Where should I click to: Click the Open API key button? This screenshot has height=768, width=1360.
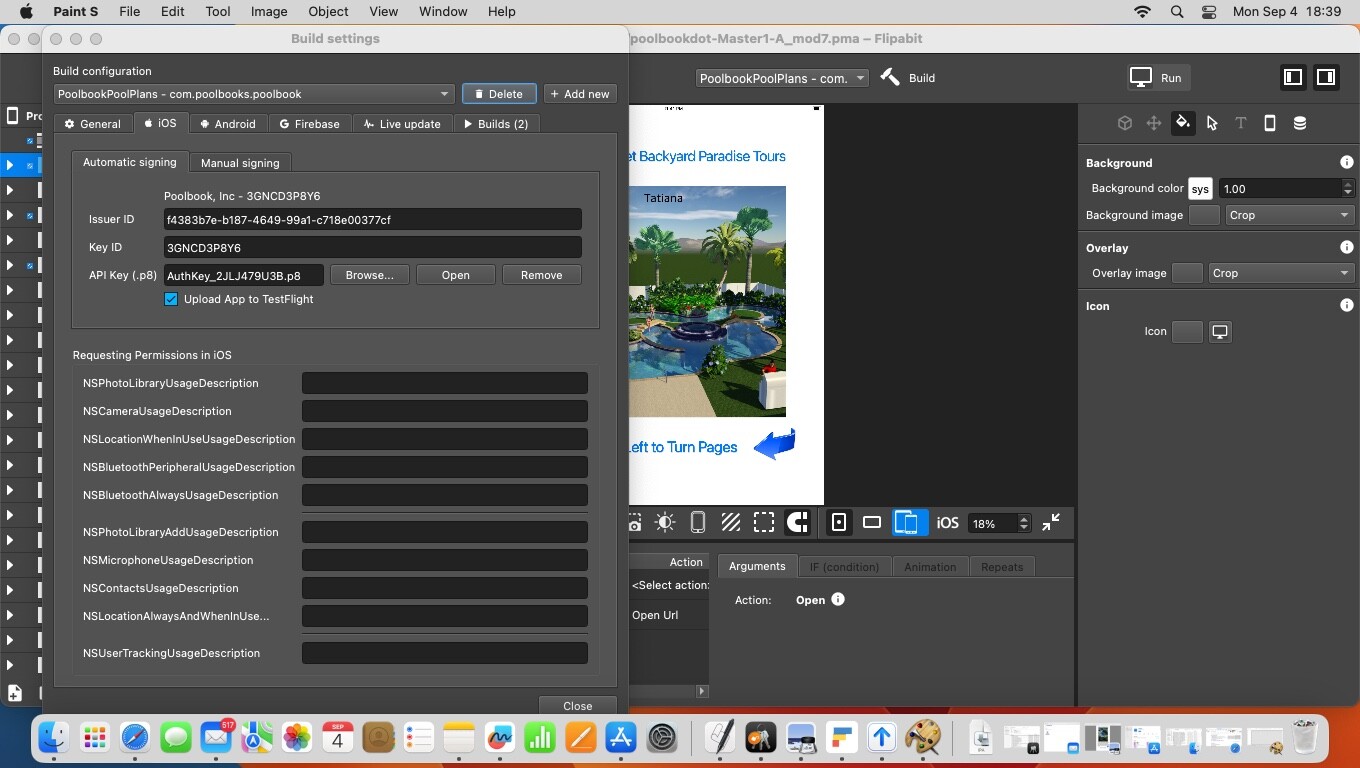tap(456, 275)
